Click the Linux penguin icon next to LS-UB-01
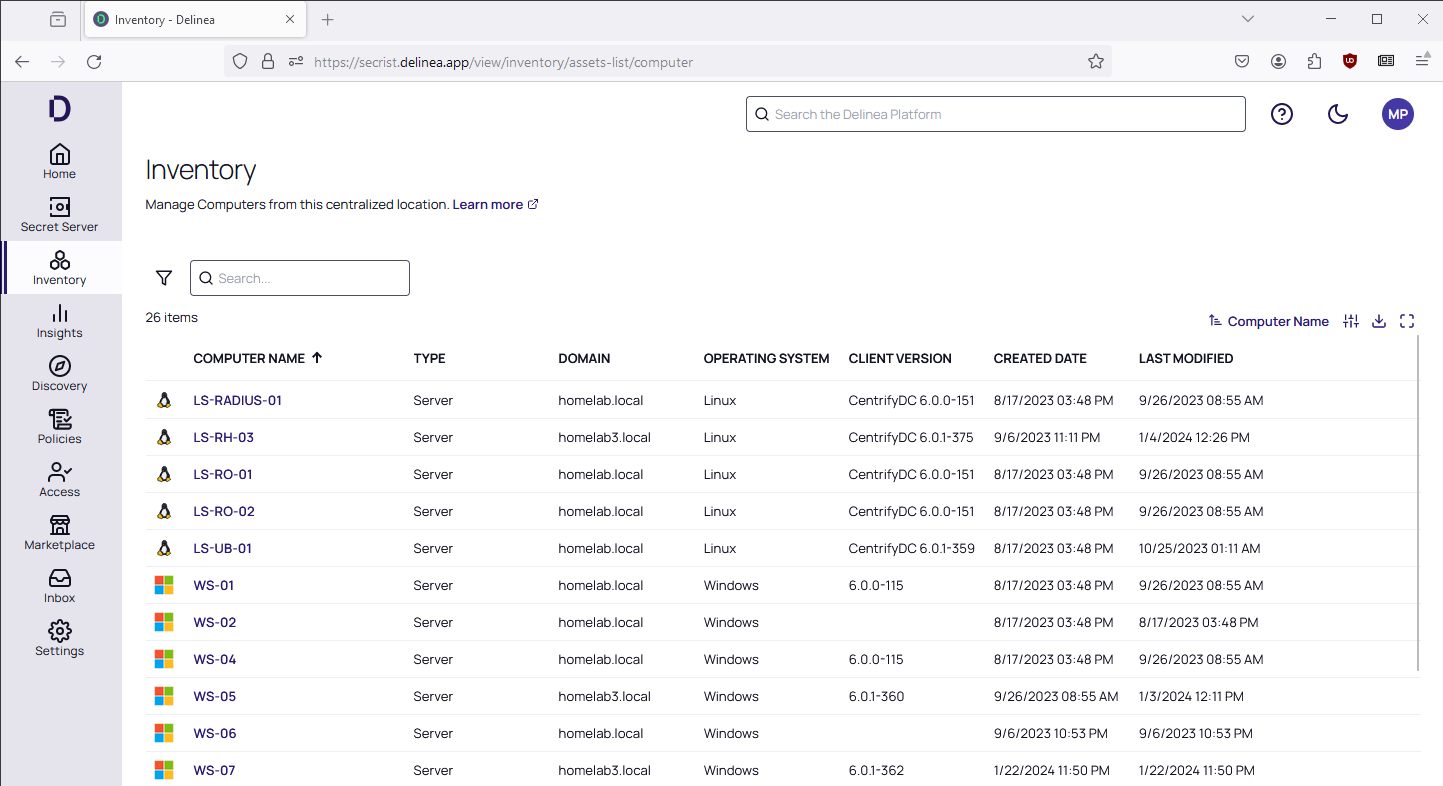The height and width of the screenshot is (786, 1443). [164, 548]
